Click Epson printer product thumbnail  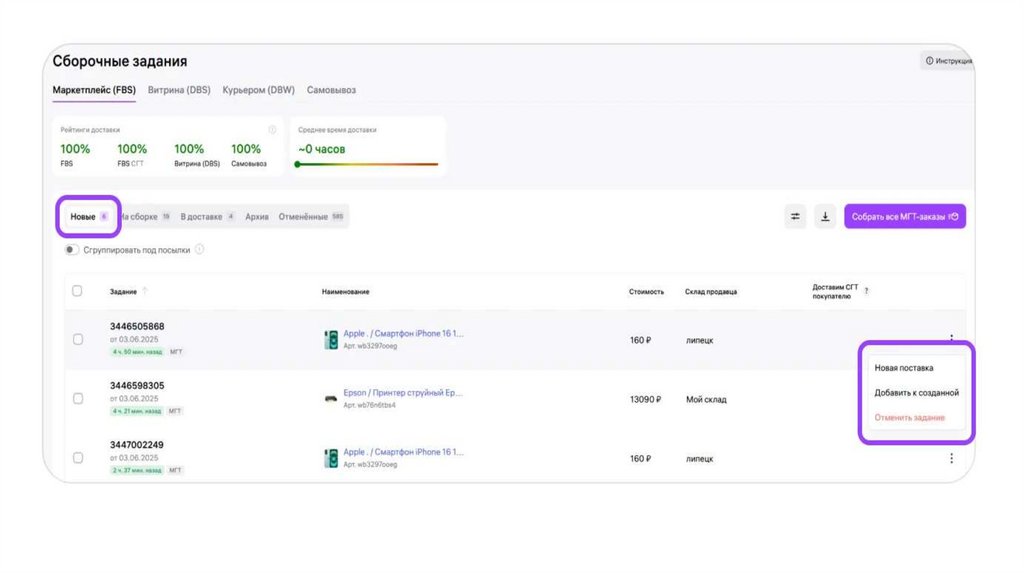tap(330, 399)
